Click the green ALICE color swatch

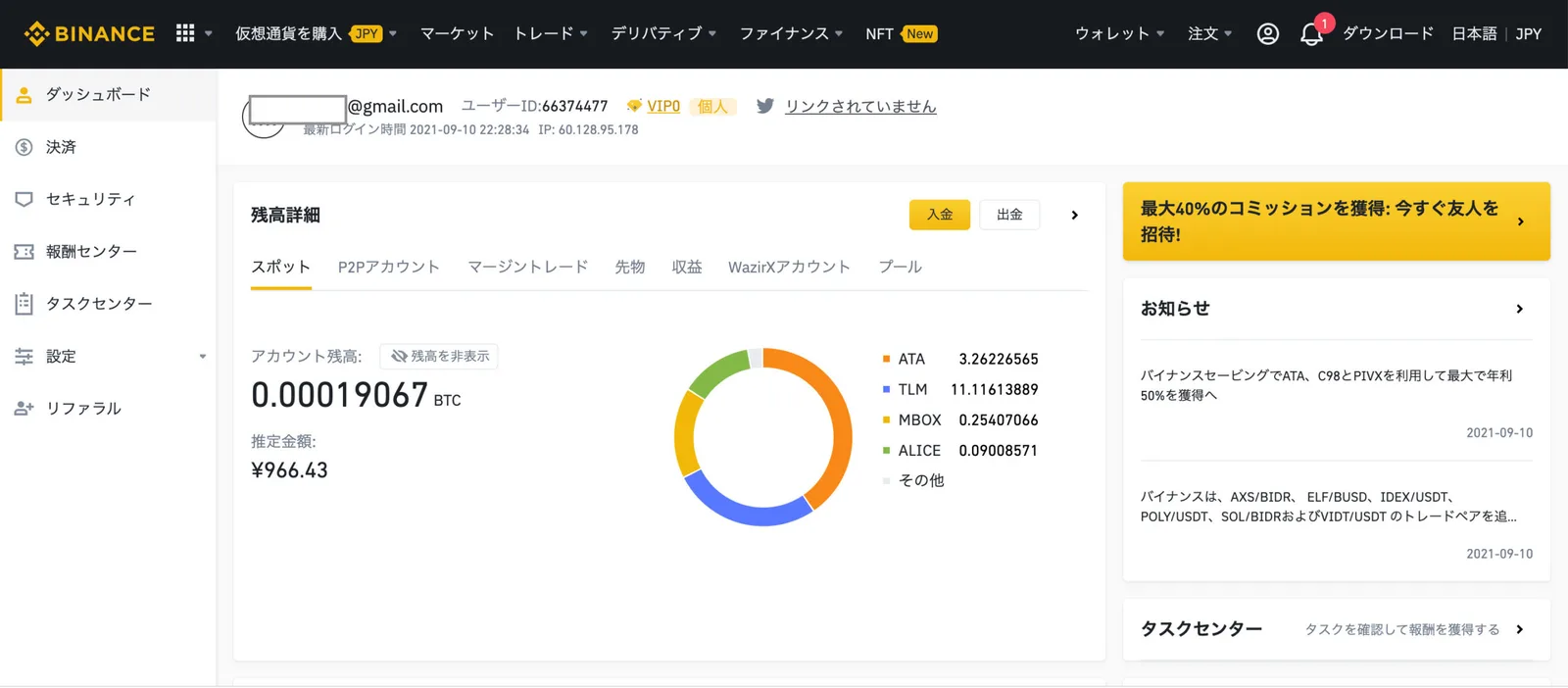887,451
